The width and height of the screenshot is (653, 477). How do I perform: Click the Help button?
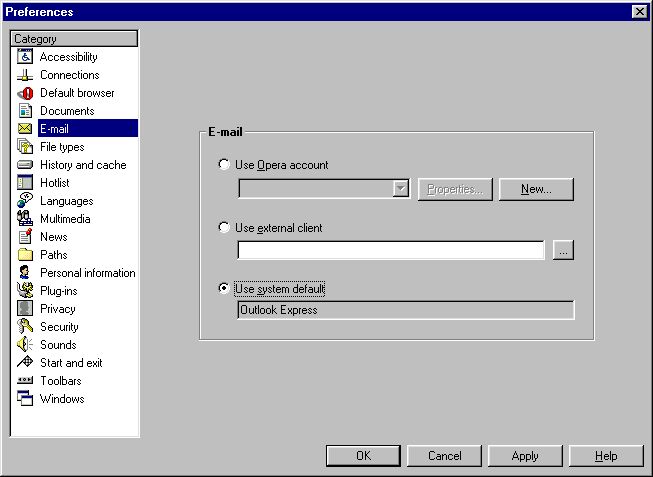[606, 456]
